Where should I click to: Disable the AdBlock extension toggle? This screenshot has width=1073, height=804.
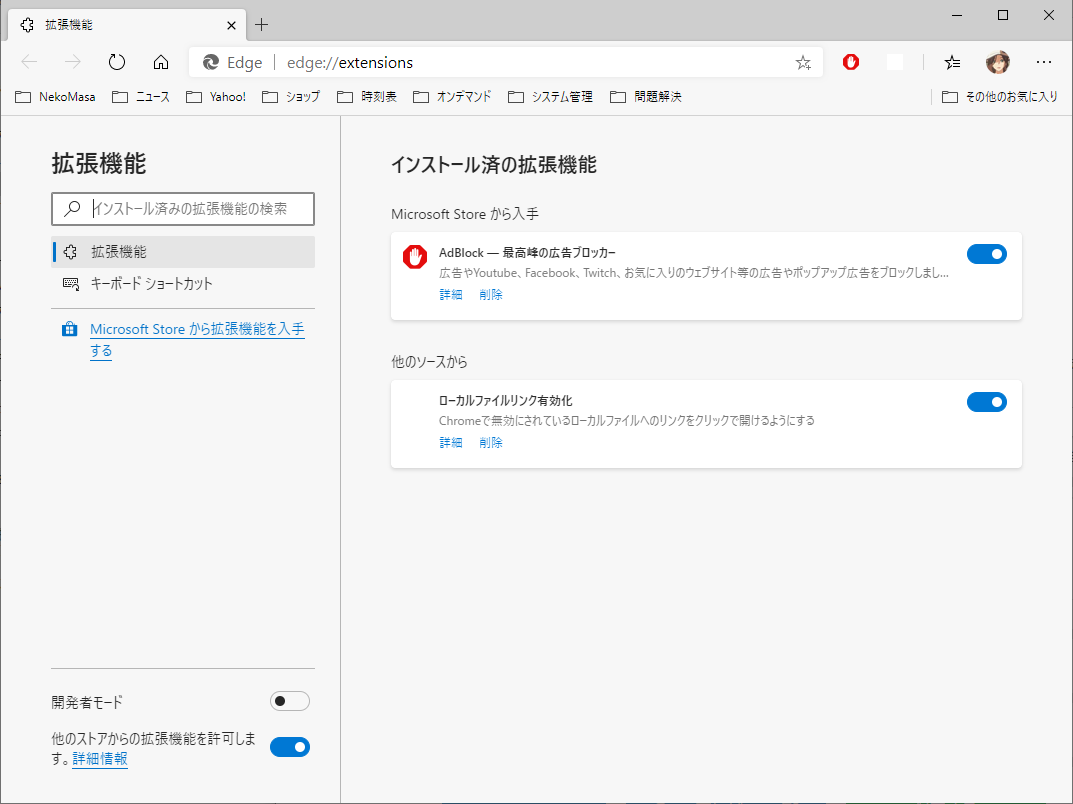[987, 254]
